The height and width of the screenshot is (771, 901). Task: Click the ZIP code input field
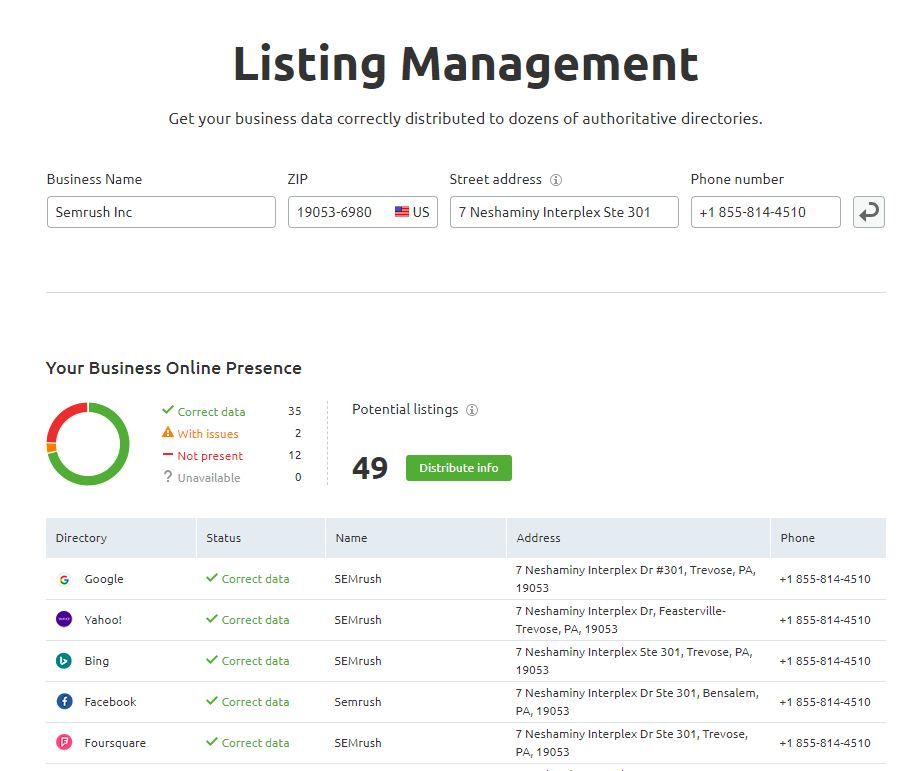(363, 212)
